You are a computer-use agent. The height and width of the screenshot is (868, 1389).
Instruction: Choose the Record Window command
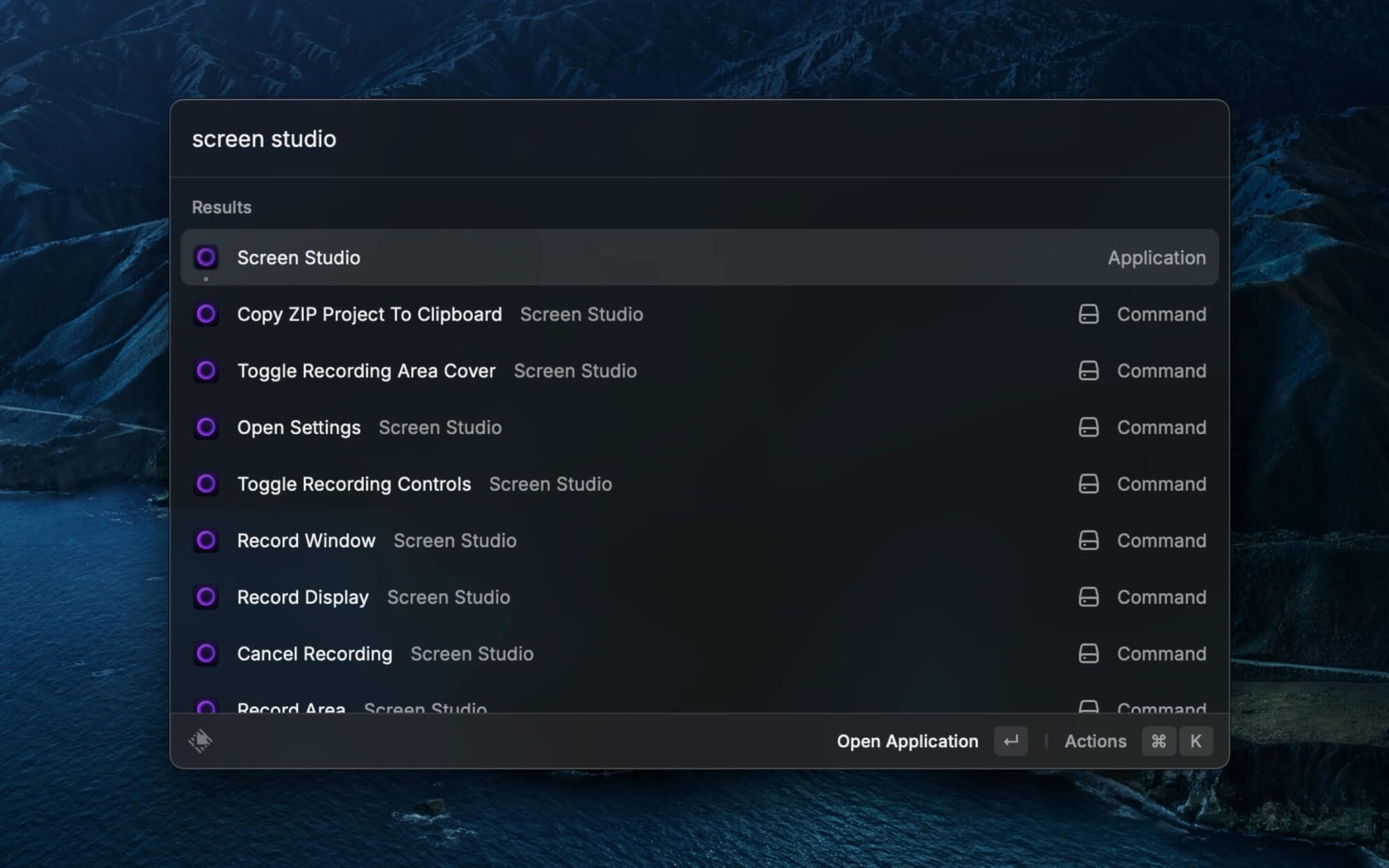[x=699, y=541]
